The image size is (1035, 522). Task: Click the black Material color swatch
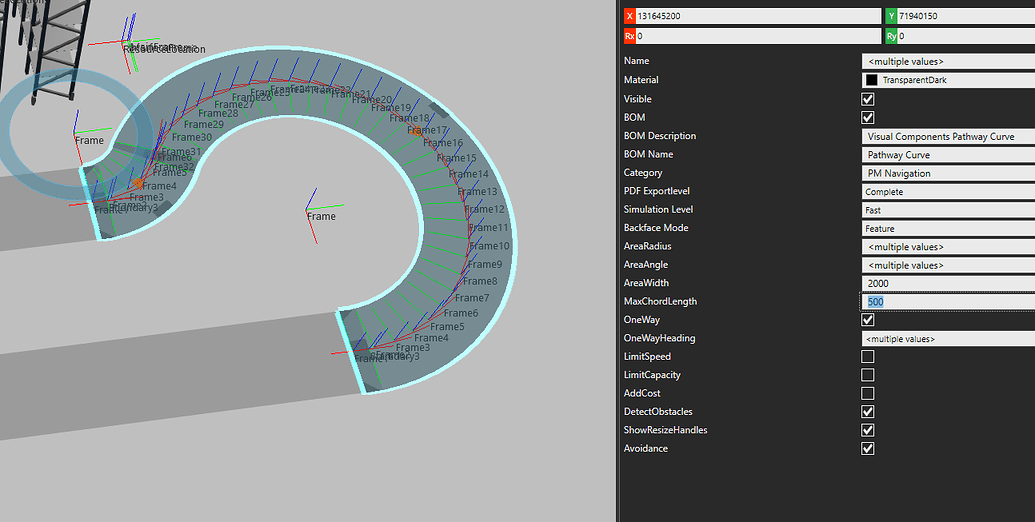coord(871,80)
